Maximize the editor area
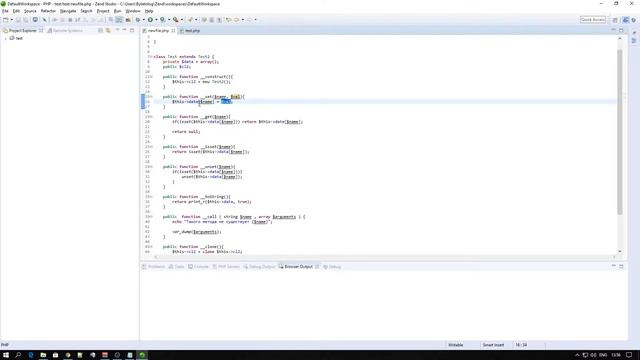The height and width of the screenshot is (360, 640). coord(622,30)
